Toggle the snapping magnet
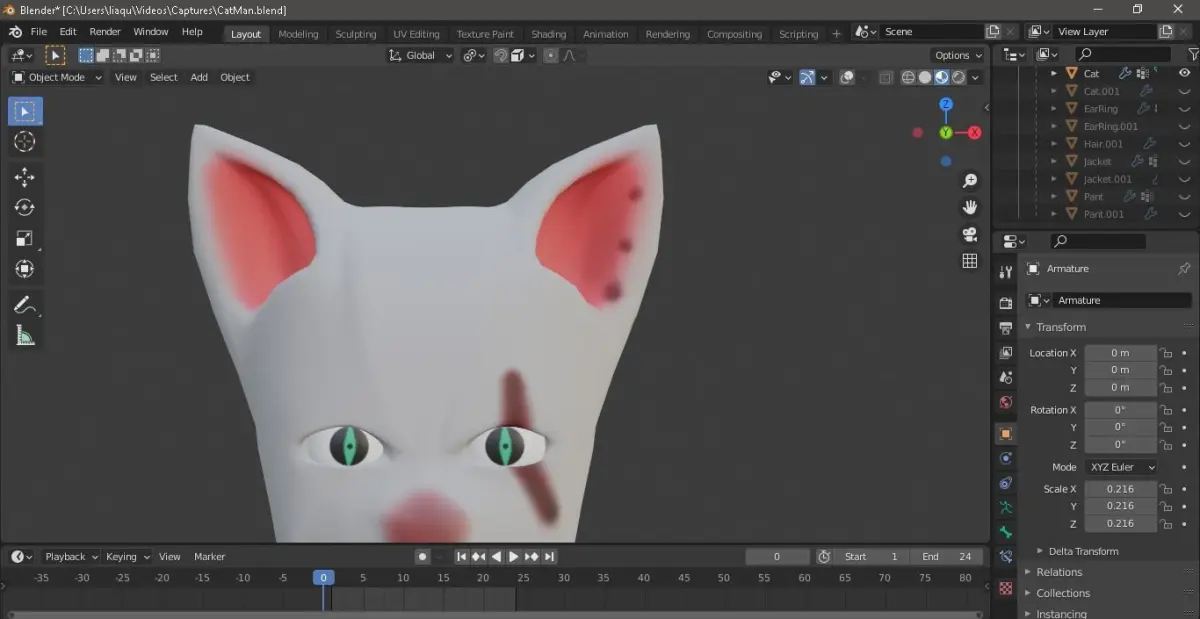This screenshot has height=619, width=1200. [x=500, y=56]
